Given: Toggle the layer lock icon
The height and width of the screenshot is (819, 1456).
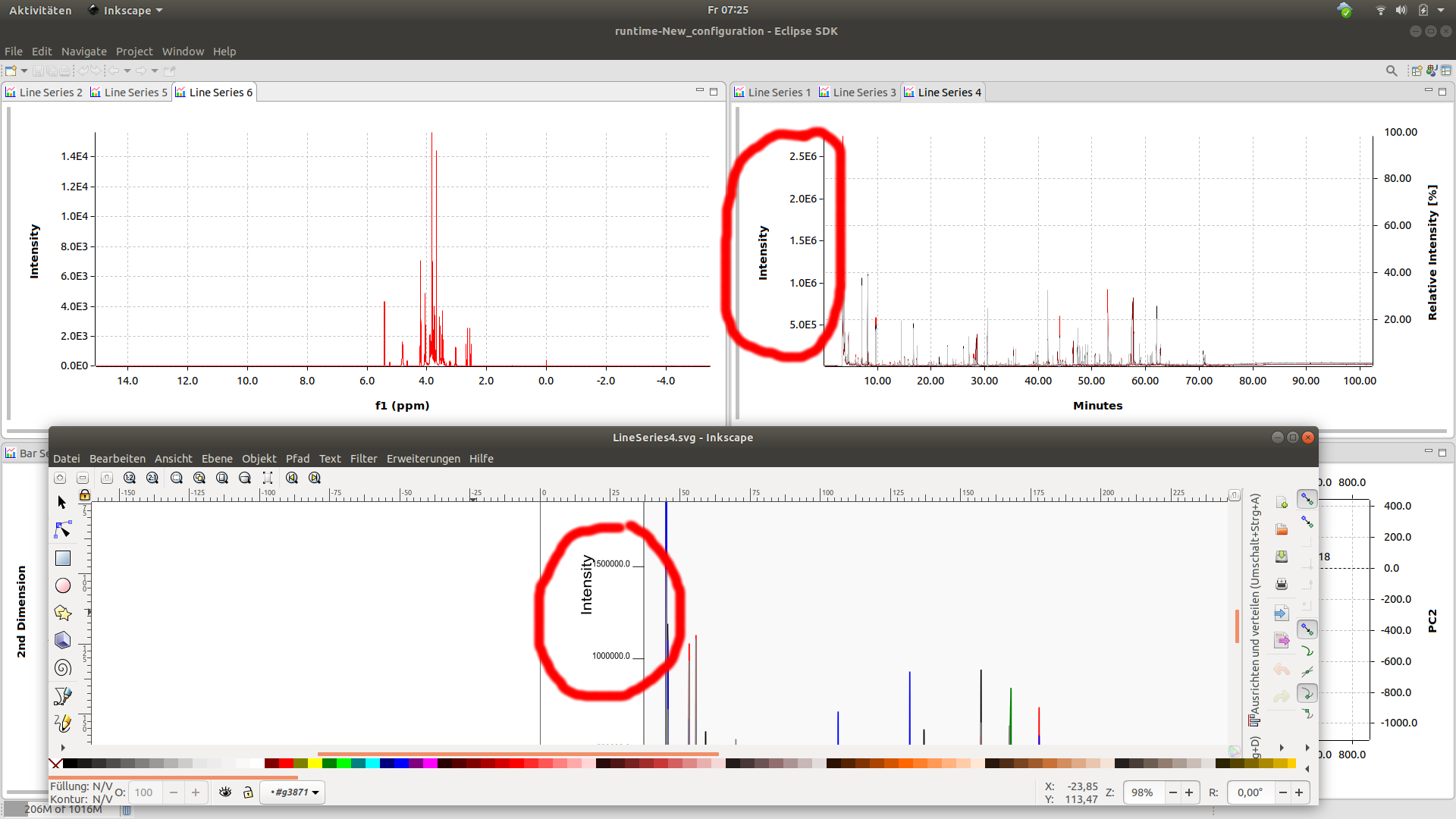Looking at the screenshot, I should coord(248,792).
